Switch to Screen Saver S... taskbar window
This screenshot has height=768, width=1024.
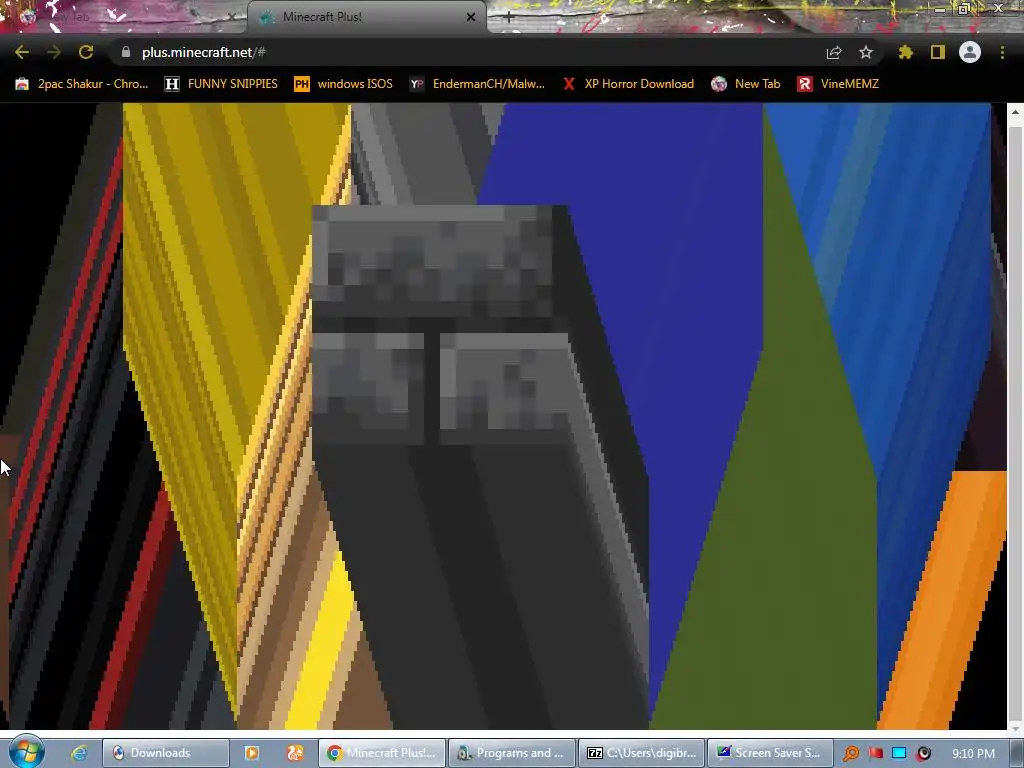pos(771,753)
